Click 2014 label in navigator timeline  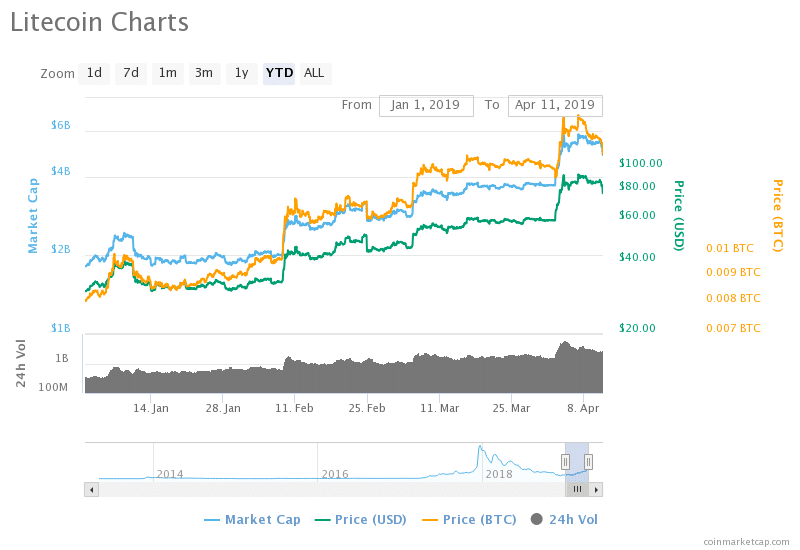point(170,474)
